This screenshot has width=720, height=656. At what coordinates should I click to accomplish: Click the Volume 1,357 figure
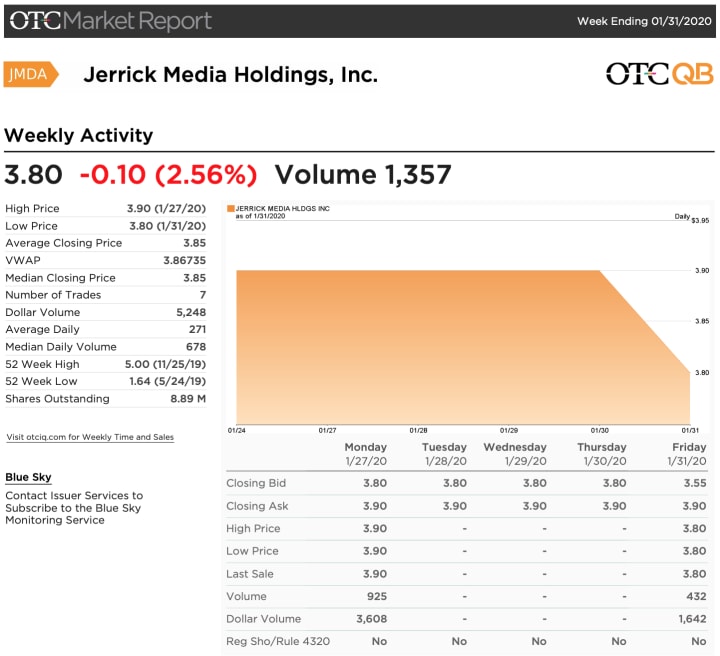click(363, 174)
